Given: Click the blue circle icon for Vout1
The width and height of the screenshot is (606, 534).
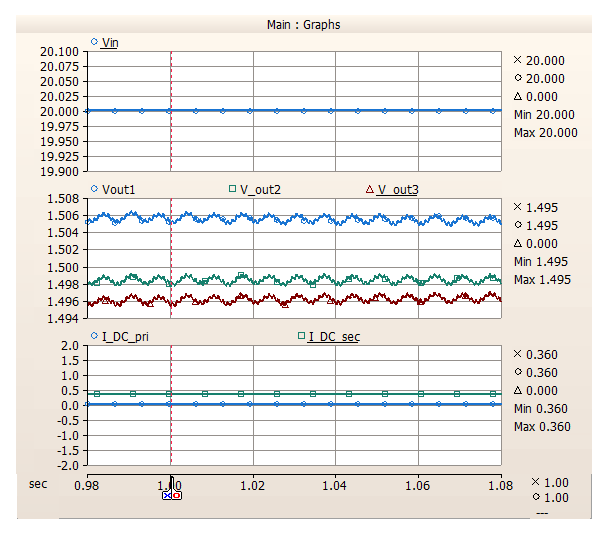Looking at the screenshot, I should click(x=94, y=188).
